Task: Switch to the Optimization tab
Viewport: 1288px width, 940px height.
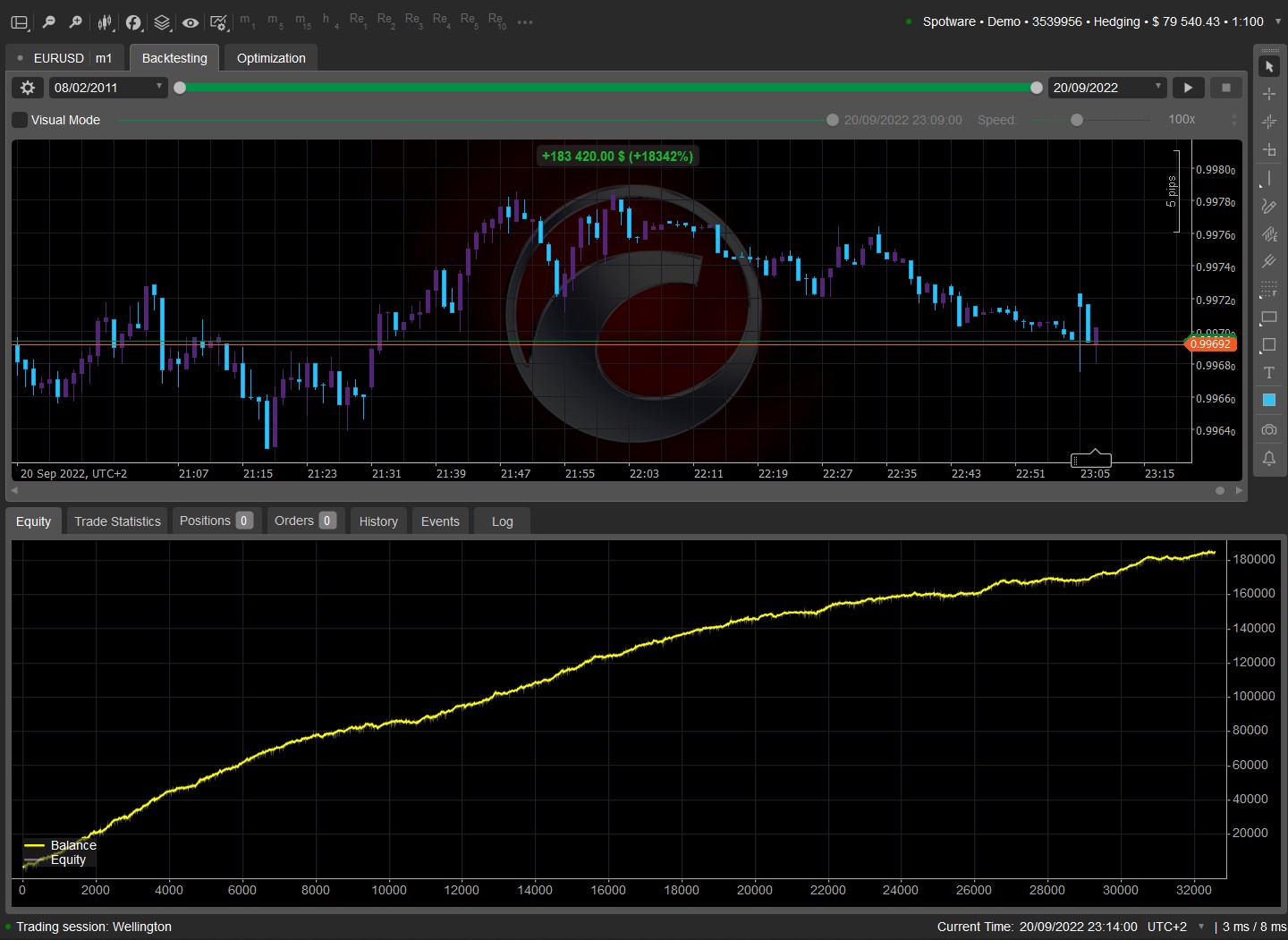Action: pos(271,58)
